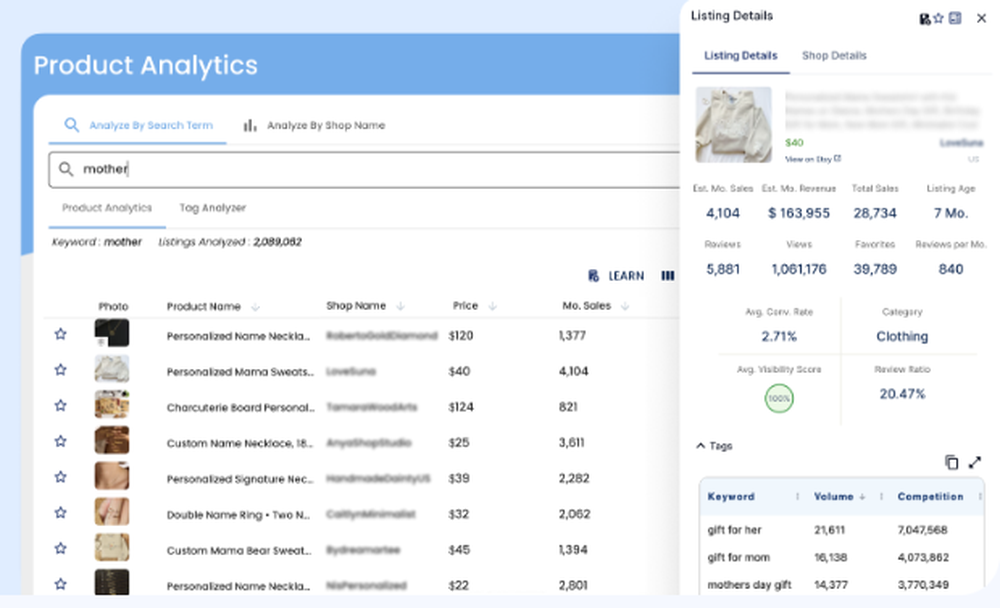Select the Listing Details tab

[740, 56]
